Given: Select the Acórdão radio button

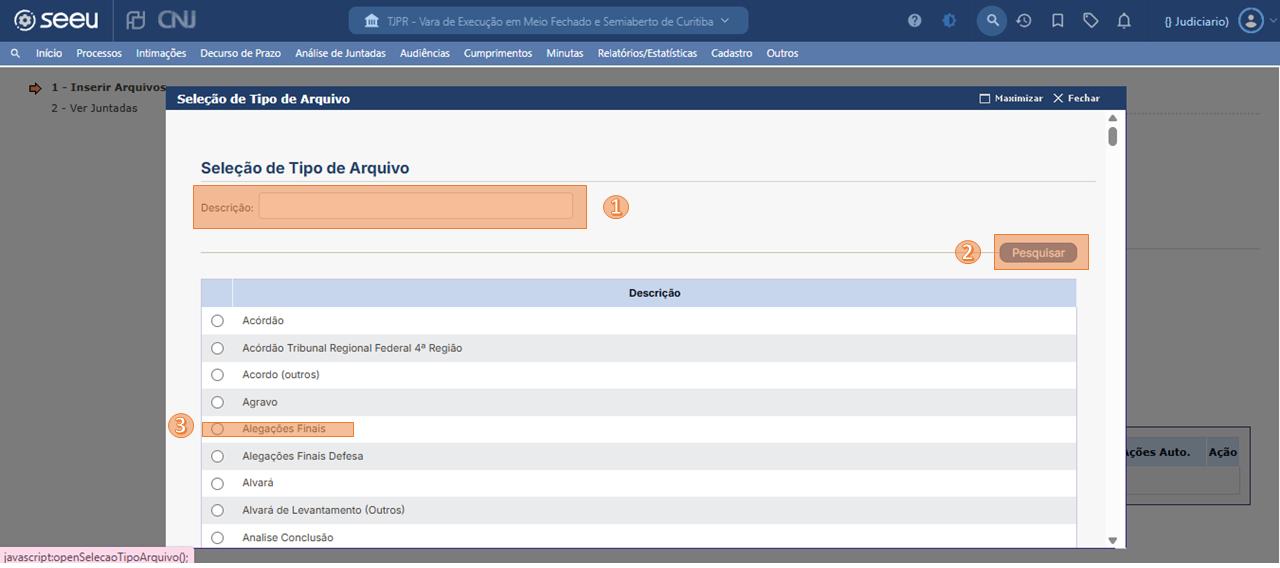Looking at the screenshot, I should [x=218, y=321].
